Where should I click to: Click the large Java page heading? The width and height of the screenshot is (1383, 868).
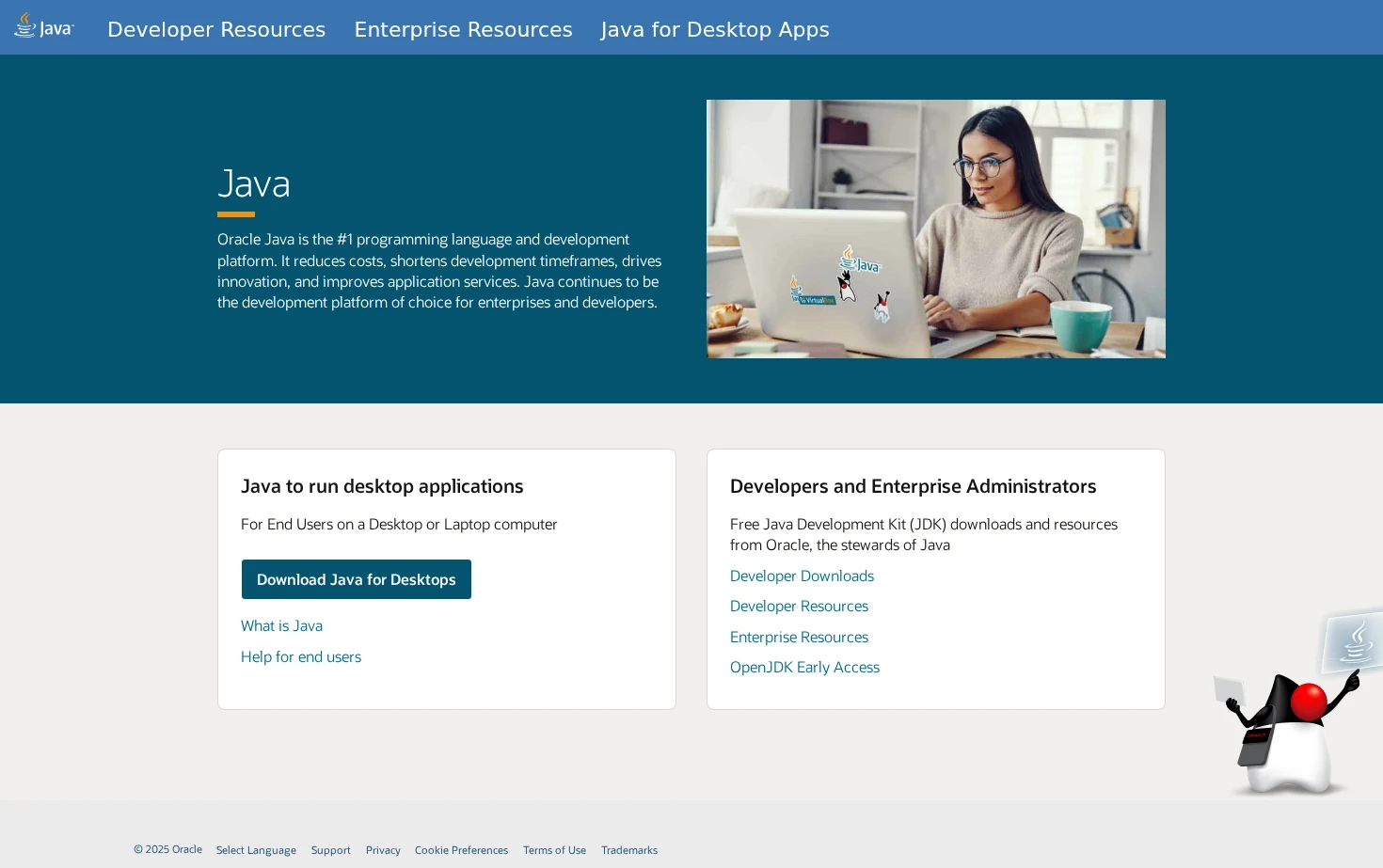click(254, 183)
